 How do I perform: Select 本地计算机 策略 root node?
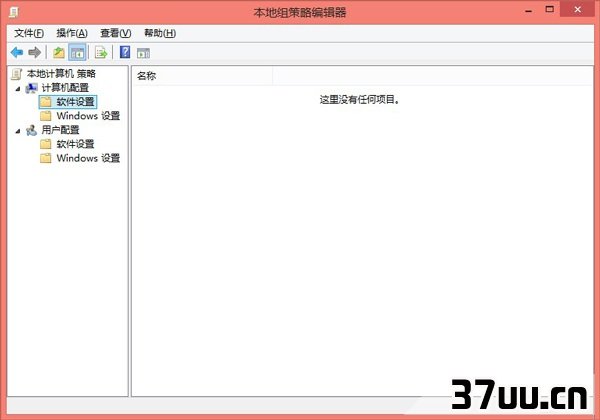(61, 73)
